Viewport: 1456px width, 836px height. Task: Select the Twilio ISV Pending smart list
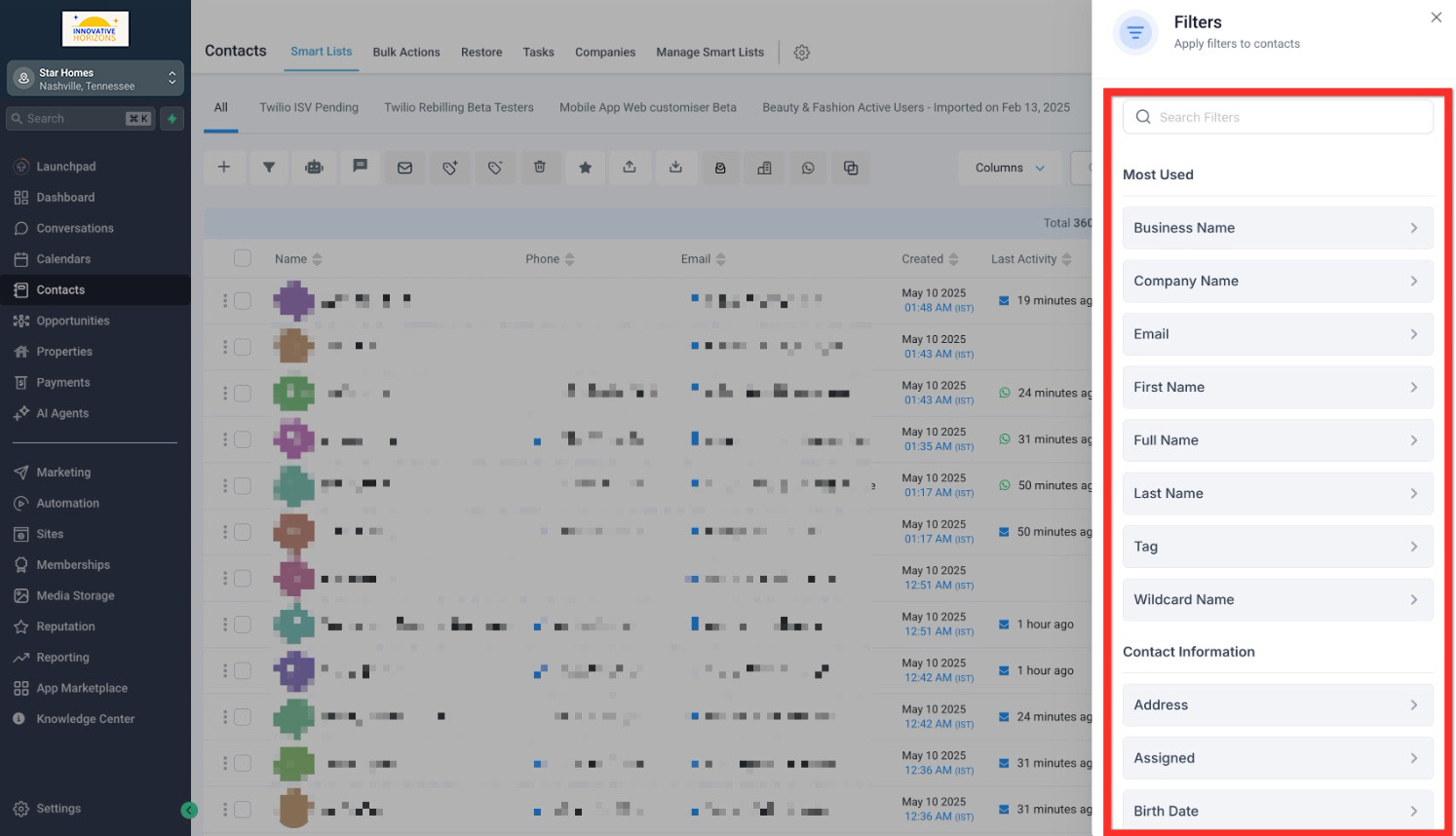tap(309, 107)
